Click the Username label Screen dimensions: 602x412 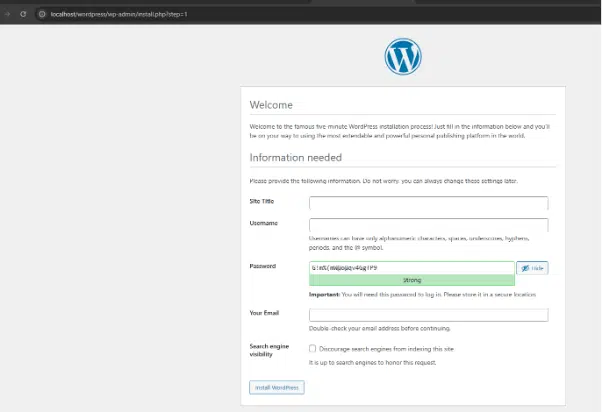click(263, 223)
